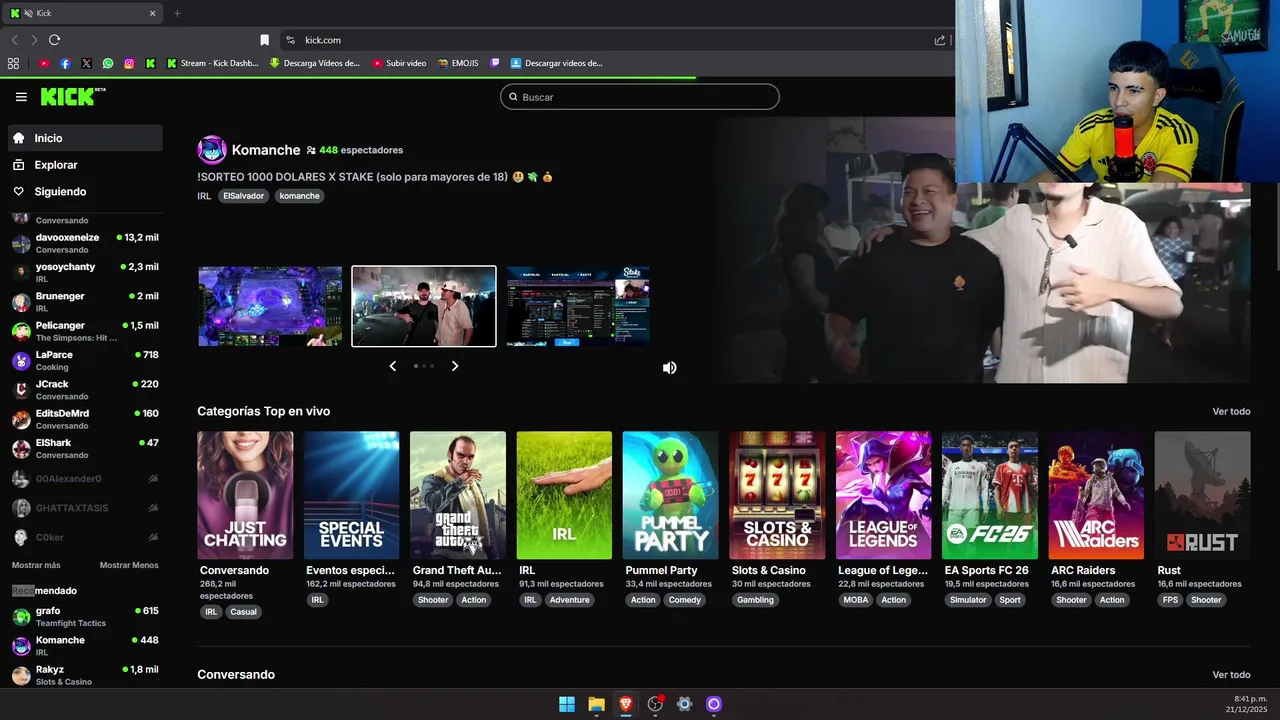Screen dimensions: 1280x720
Task: Open the League of Legends category card
Action: click(883, 495)
